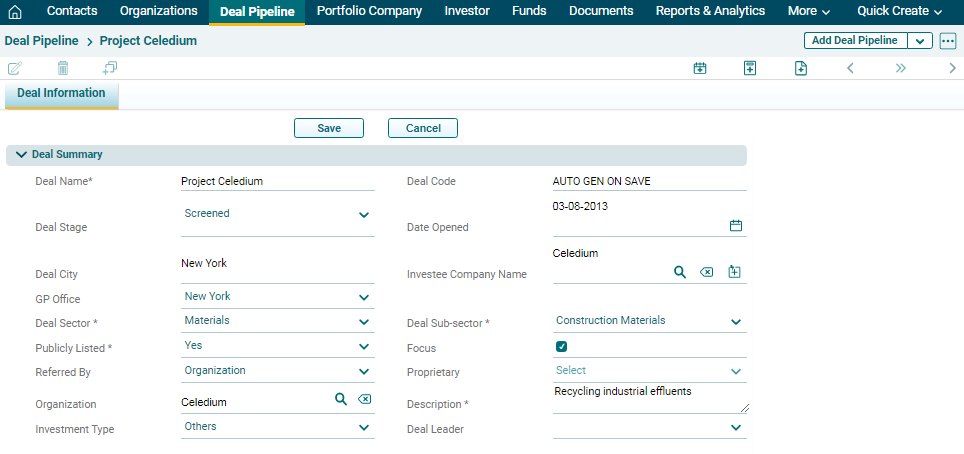Image resolution: width=964 pixels, height=454 pixels.
Task: Search for Investee Company Name
Action: click(x=679, y=272)
